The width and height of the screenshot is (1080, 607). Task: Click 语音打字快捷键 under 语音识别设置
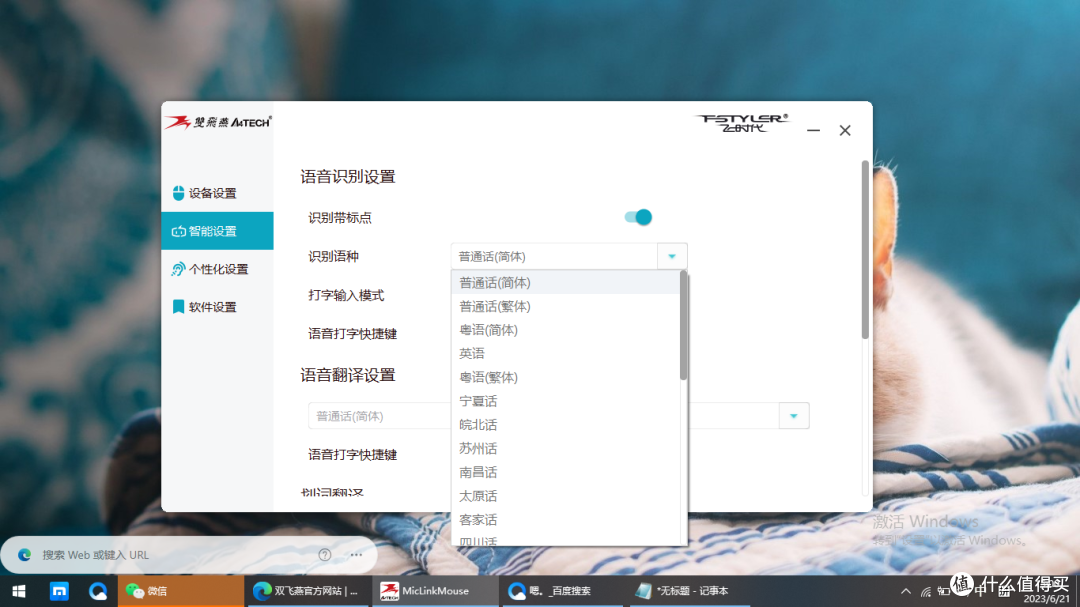point(353,333)
